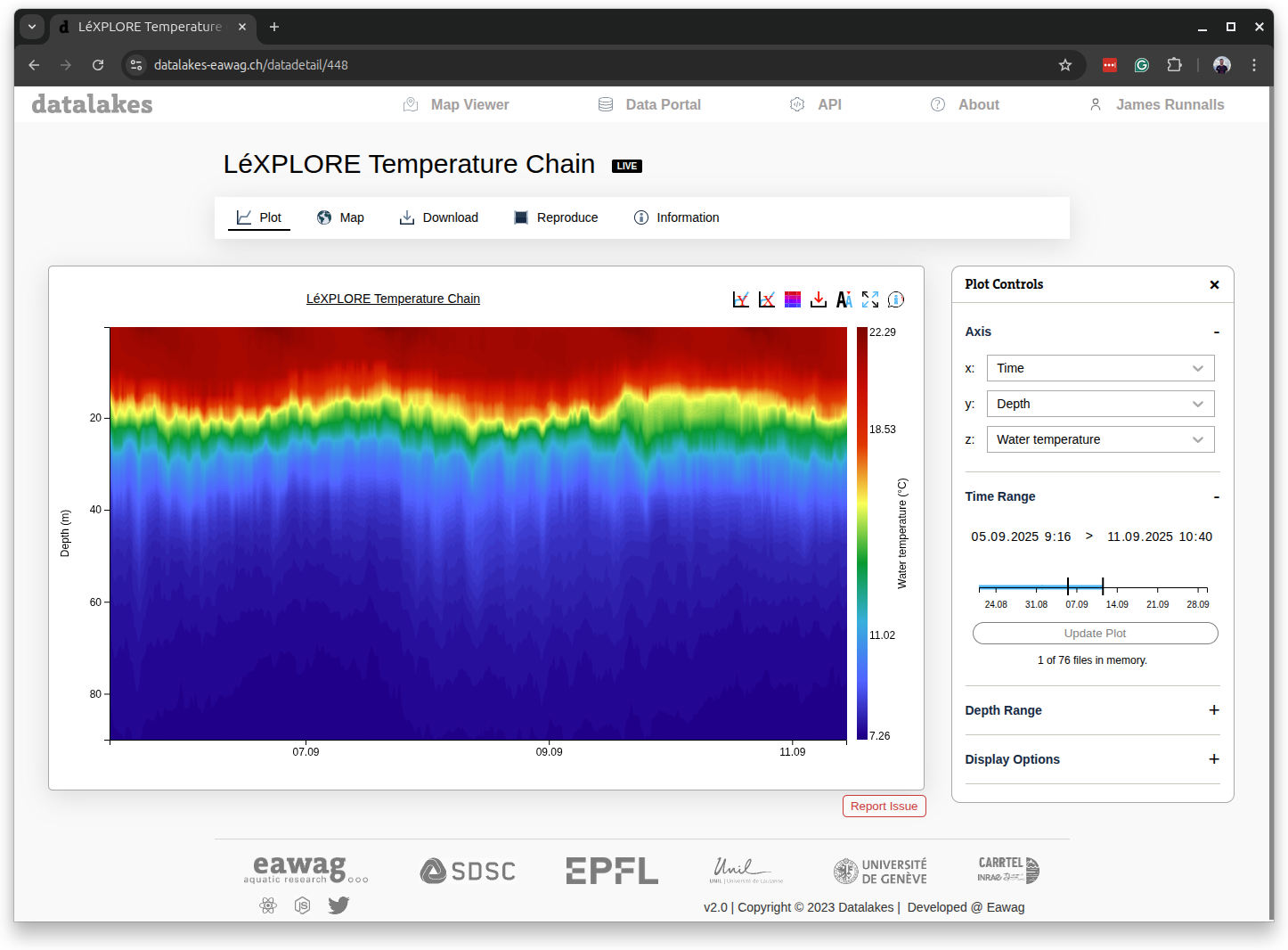
Task: Open Map Viewer in top navigation
Action: pyautogui.click(x=456, y=104)
